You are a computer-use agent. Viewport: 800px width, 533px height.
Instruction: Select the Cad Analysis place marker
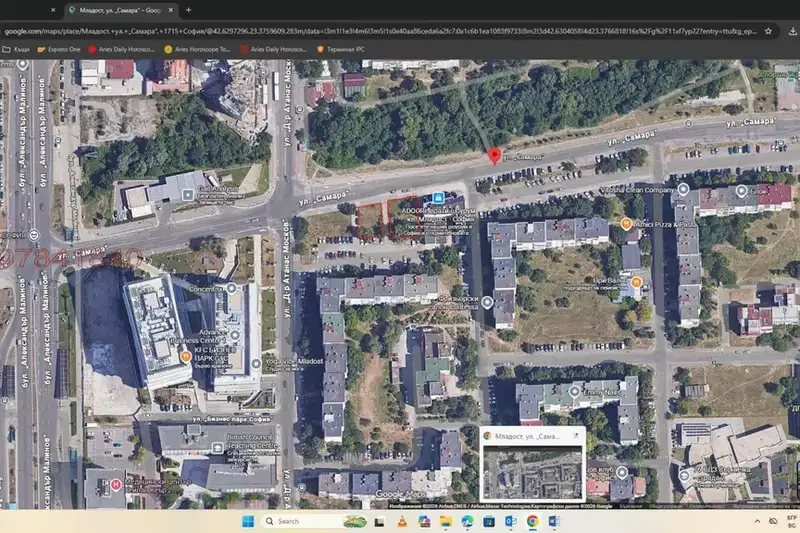coord(188,194)
